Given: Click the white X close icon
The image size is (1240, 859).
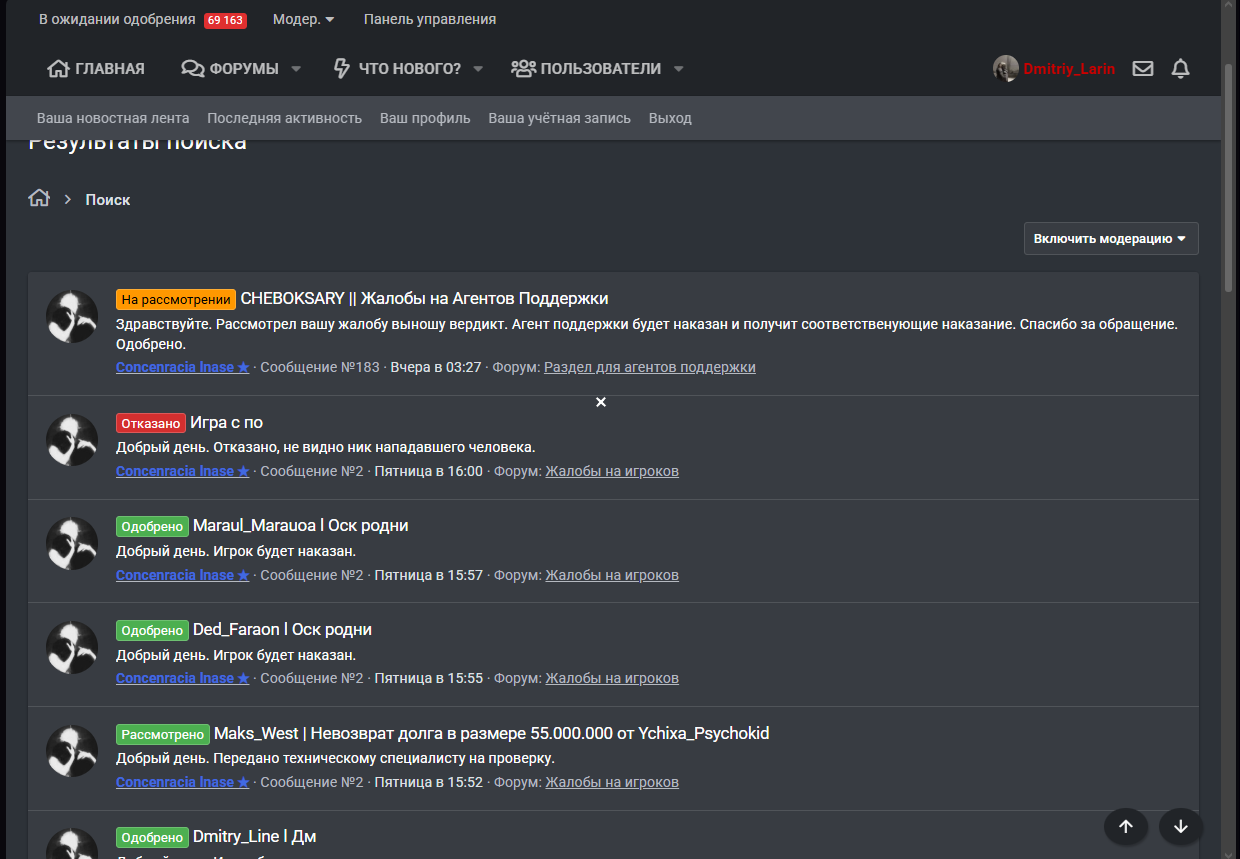Looking at the screenshot, I should (601, 402).
